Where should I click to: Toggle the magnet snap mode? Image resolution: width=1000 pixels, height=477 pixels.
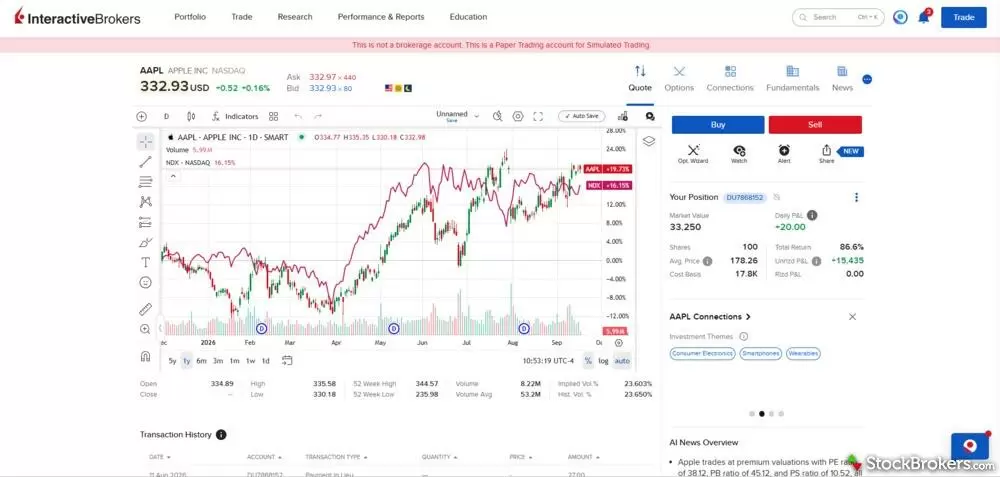pos(145,356)
